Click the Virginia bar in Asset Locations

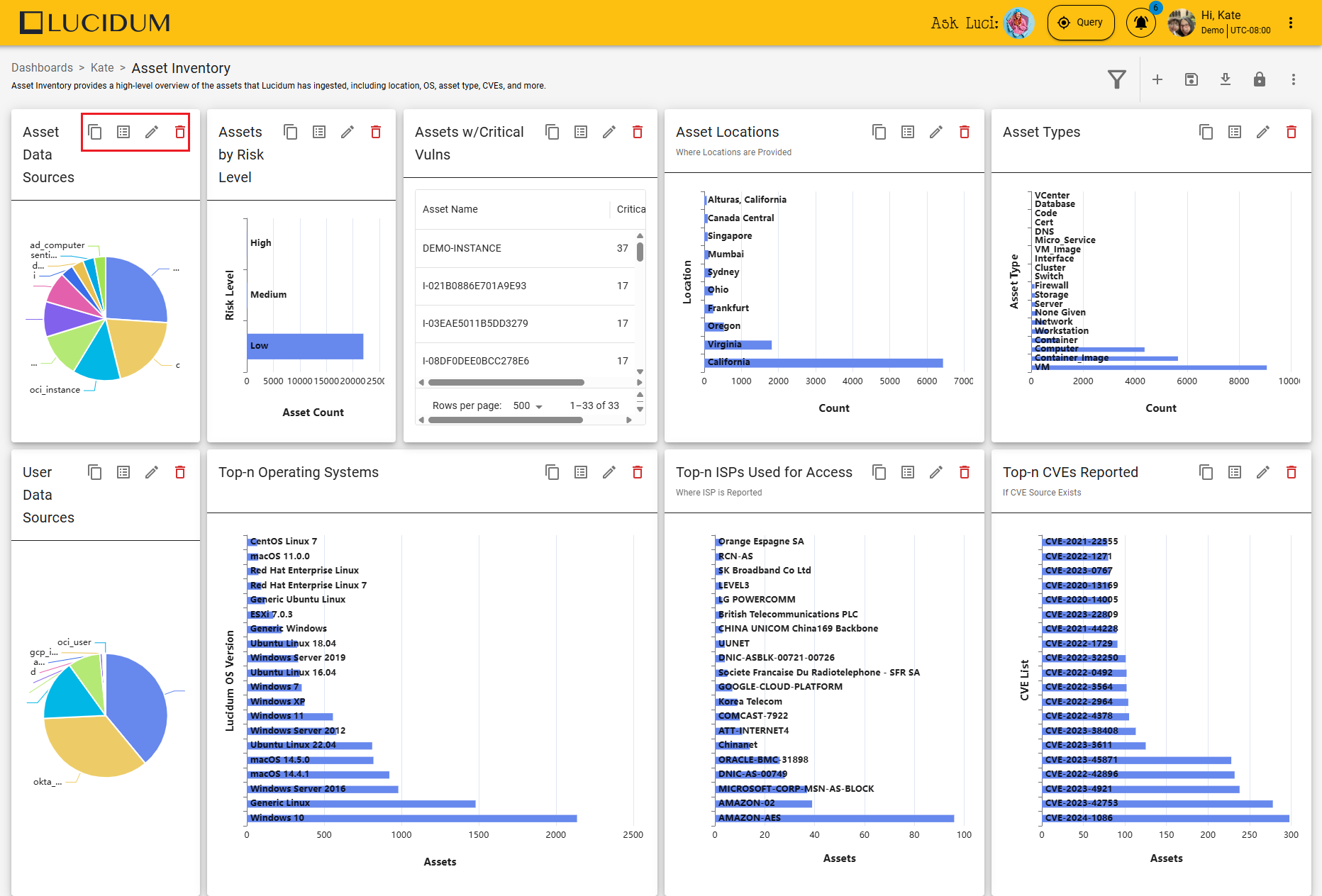tap(738, 345)
